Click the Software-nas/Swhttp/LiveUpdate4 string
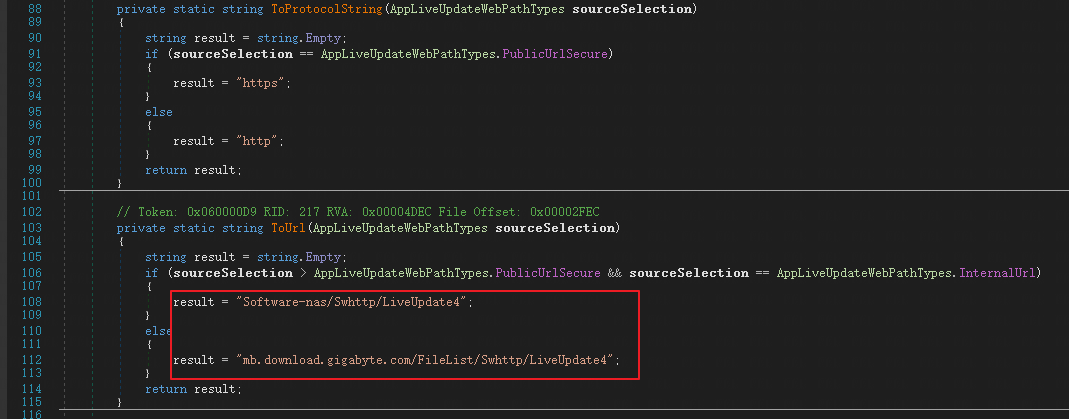Viewport: 1069px width, 419px height. click(x=355, y=301)
